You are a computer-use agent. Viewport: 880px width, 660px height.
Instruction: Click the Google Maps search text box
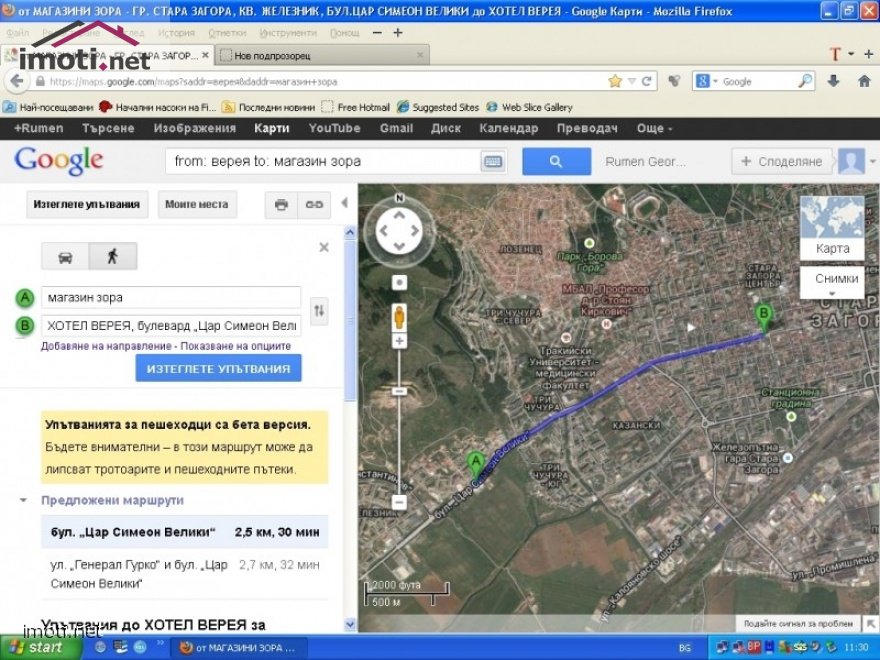(x=323, y=162)
